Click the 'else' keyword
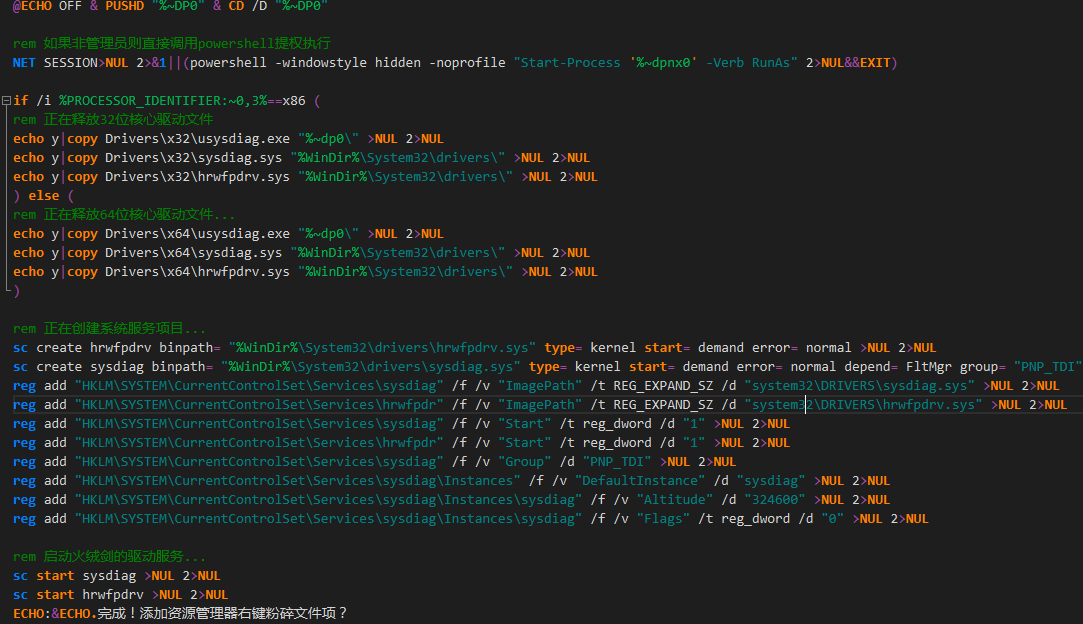The image size is (1083, 624). click(x=44, y=196)
